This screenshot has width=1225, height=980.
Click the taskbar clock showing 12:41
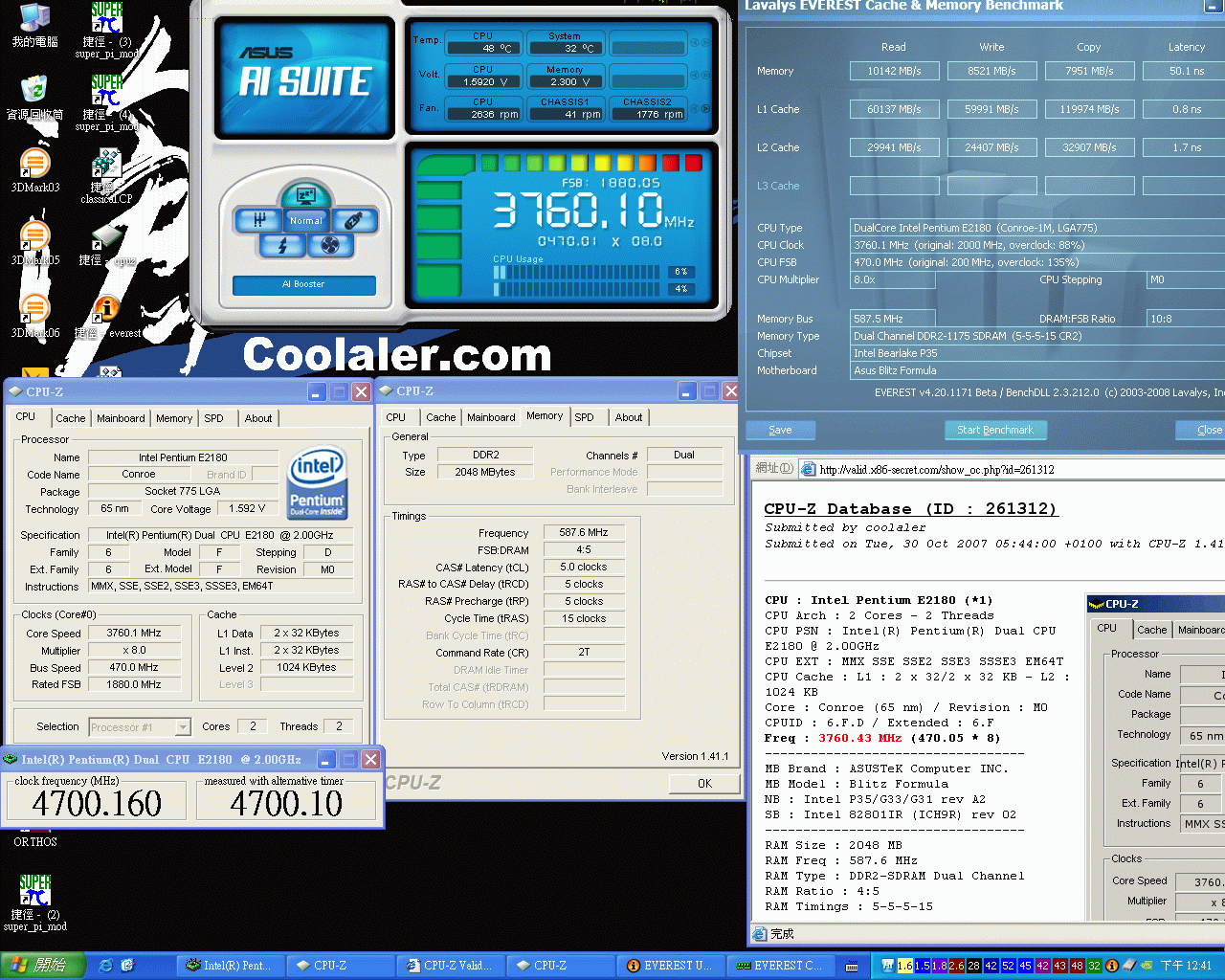(1186, 966)
